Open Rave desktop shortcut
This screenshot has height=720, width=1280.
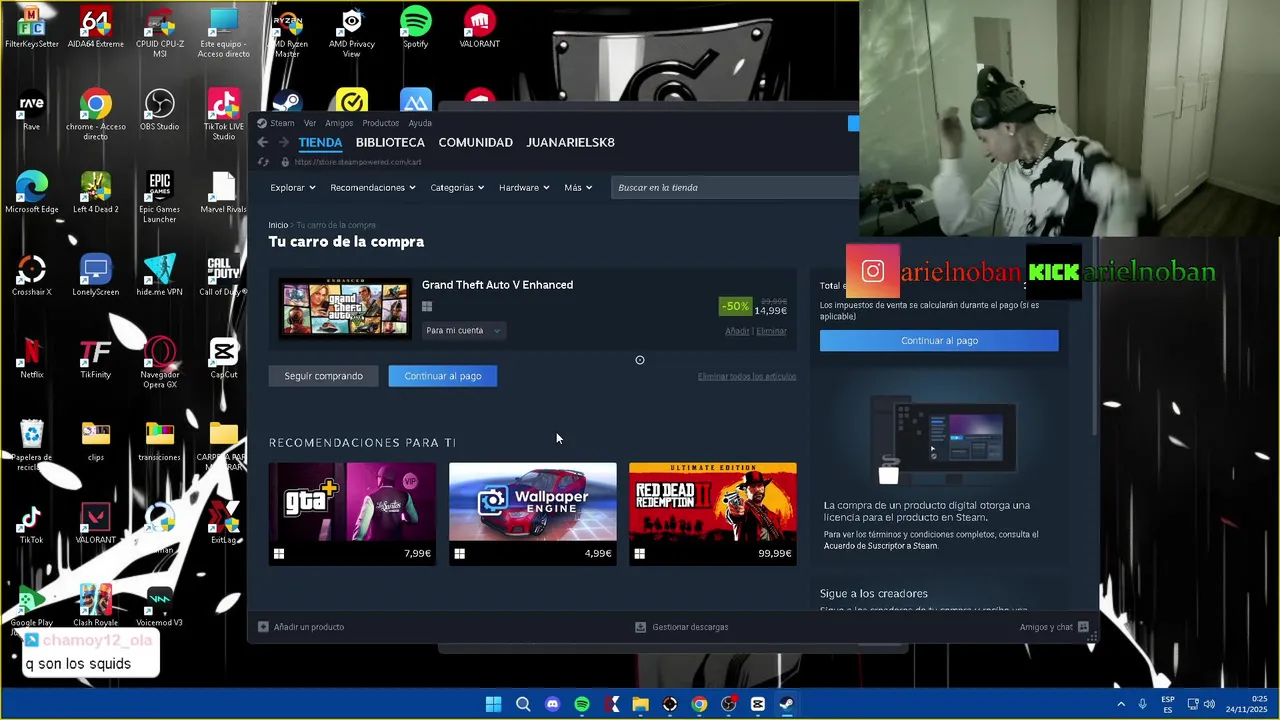tap(31, 110)
